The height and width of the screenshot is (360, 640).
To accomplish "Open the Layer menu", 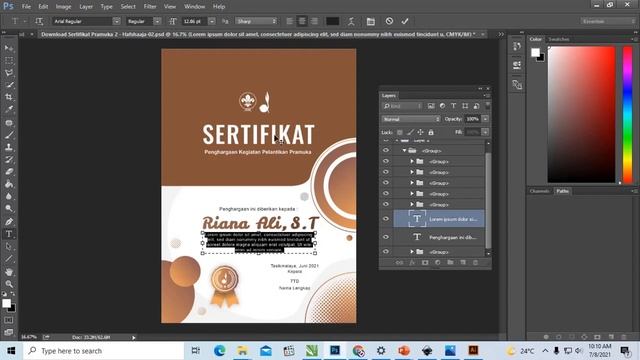I will click(86, 7).
